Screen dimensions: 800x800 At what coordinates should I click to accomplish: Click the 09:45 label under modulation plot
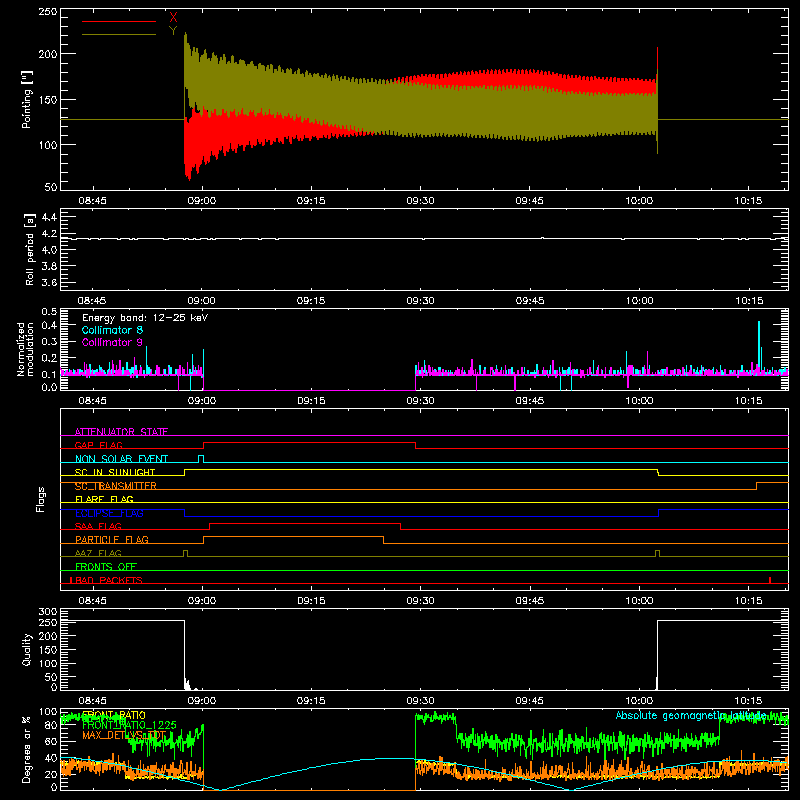click(x=530, y=401)
